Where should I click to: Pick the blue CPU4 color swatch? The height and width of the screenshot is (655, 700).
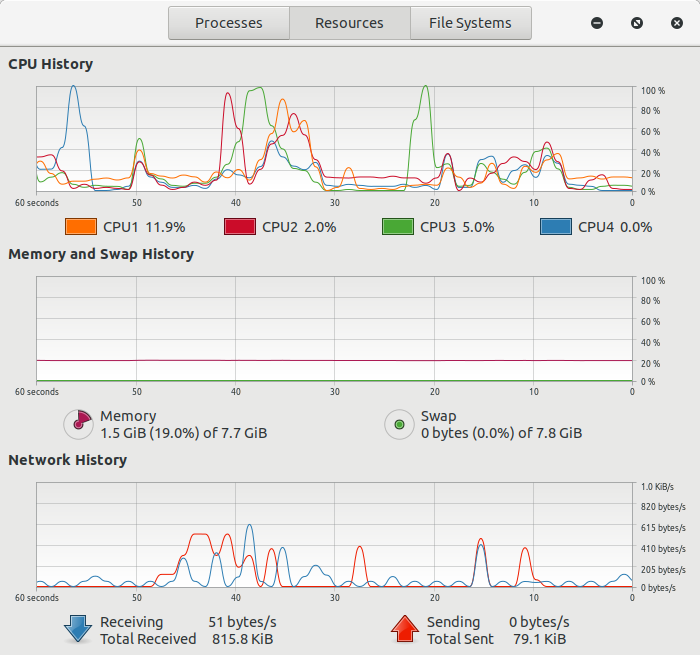point(556,227)
